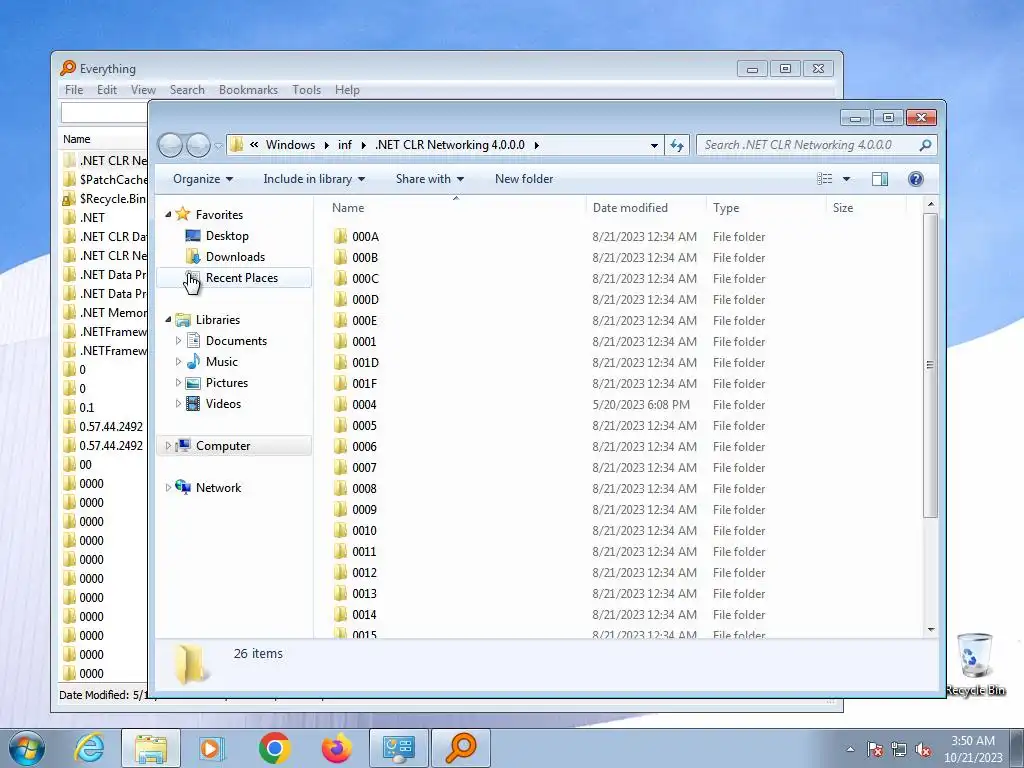Viewport: 1024px width, 768px height.
Task: Open the Windows Start button
Action: pyautogui.click(x=27, y=748)
